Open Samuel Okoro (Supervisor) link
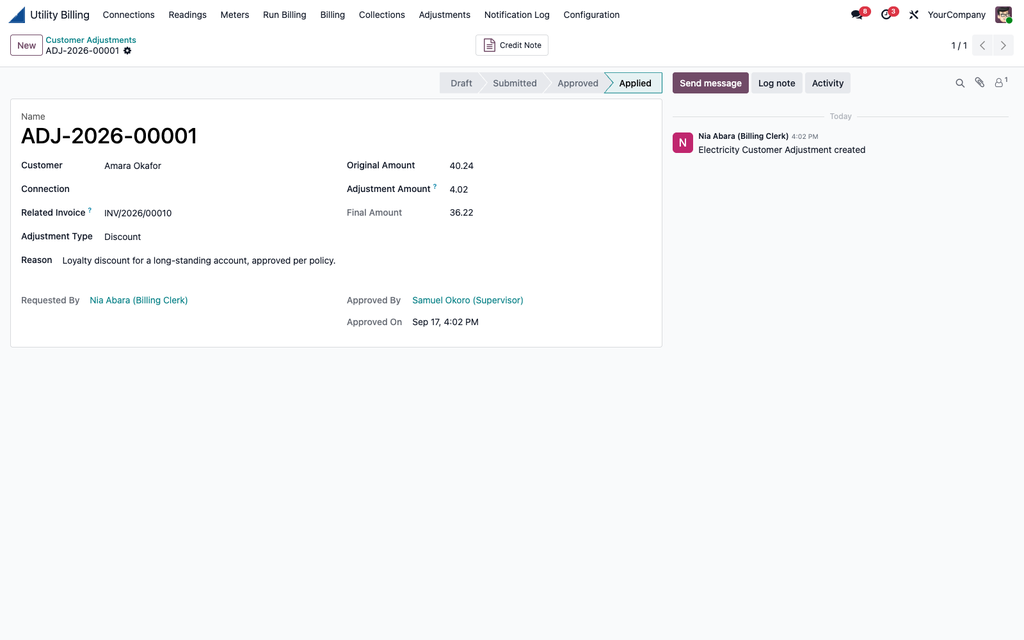This screenshot has height=640, width=1024. click(468, 300)
